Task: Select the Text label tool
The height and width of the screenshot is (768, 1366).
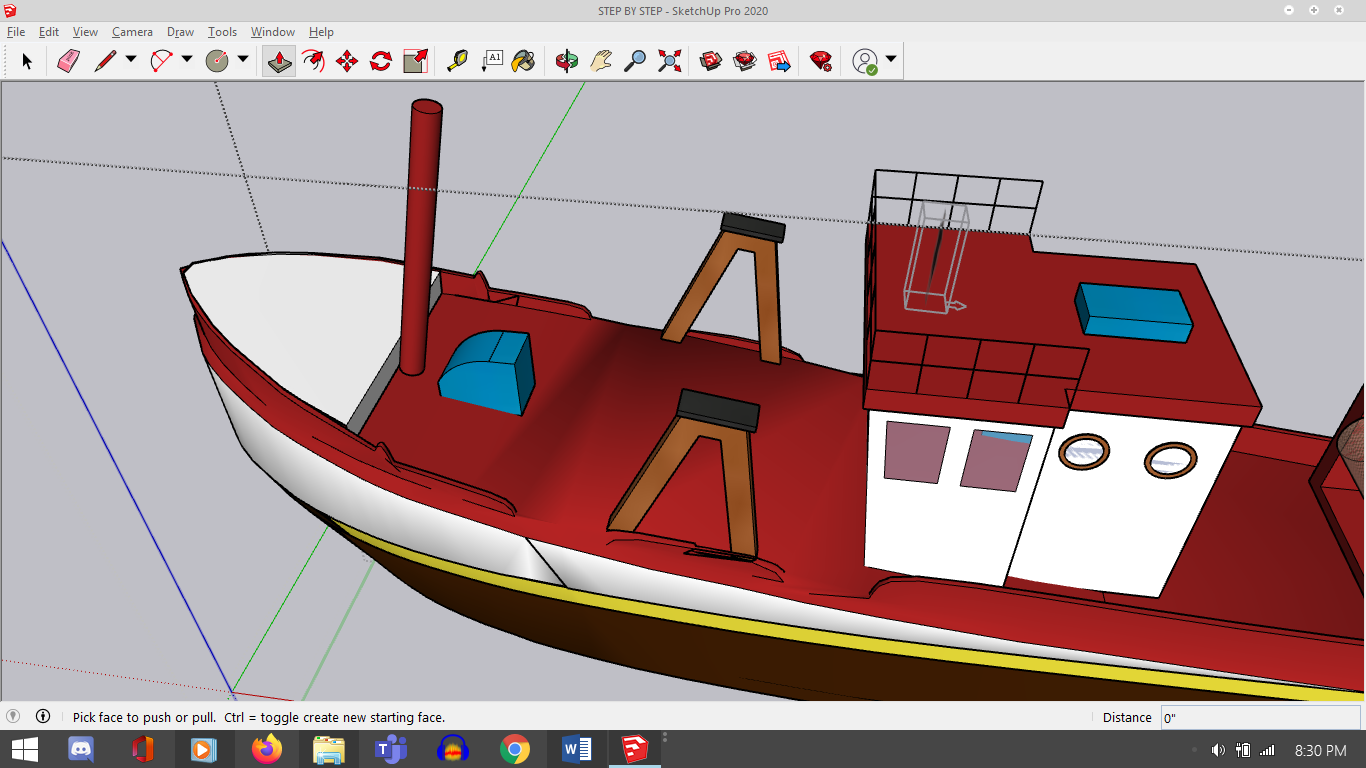Action: point(491,61)
